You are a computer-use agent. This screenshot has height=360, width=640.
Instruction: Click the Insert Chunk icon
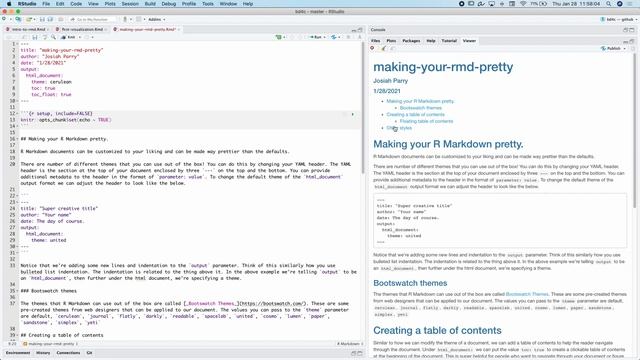point(279,37)
